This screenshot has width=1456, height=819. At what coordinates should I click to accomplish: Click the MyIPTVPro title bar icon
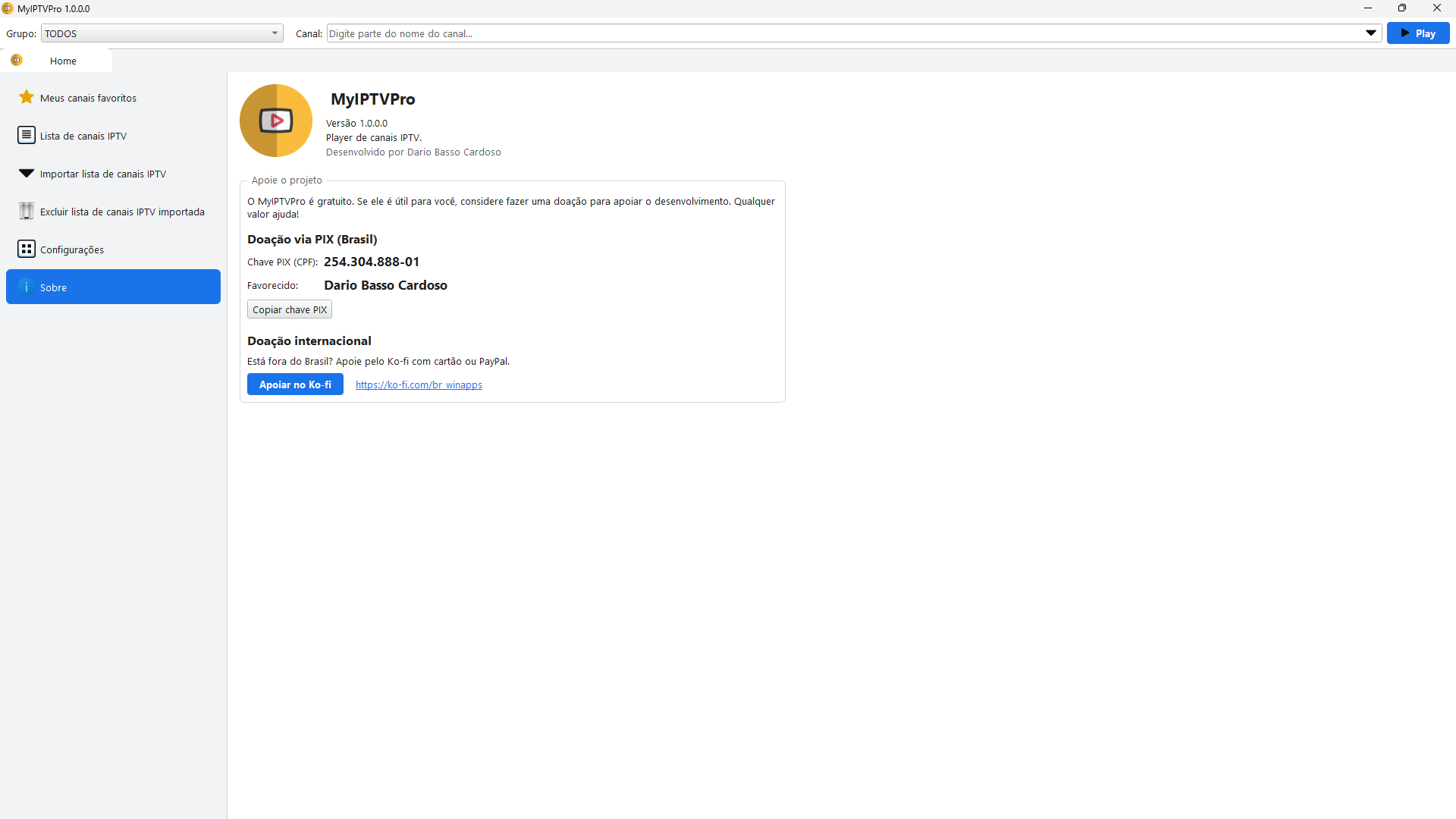pos(8,8)
